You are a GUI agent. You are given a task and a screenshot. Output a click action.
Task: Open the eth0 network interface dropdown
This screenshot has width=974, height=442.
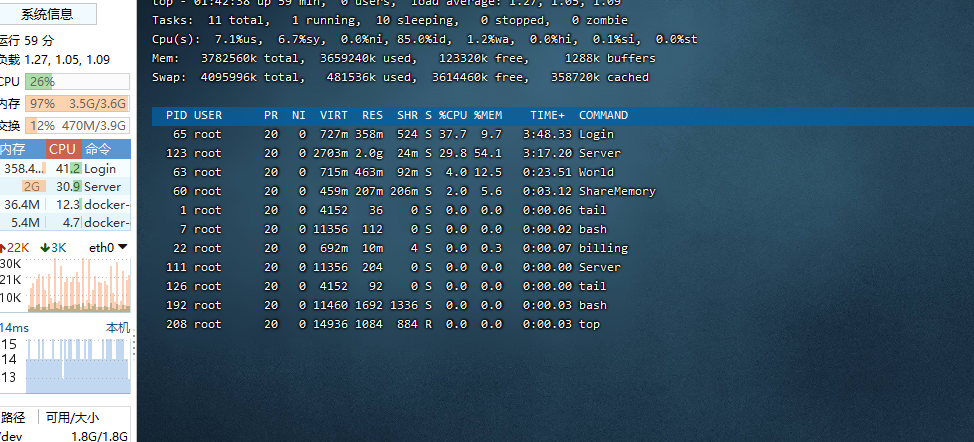[108, 247]
